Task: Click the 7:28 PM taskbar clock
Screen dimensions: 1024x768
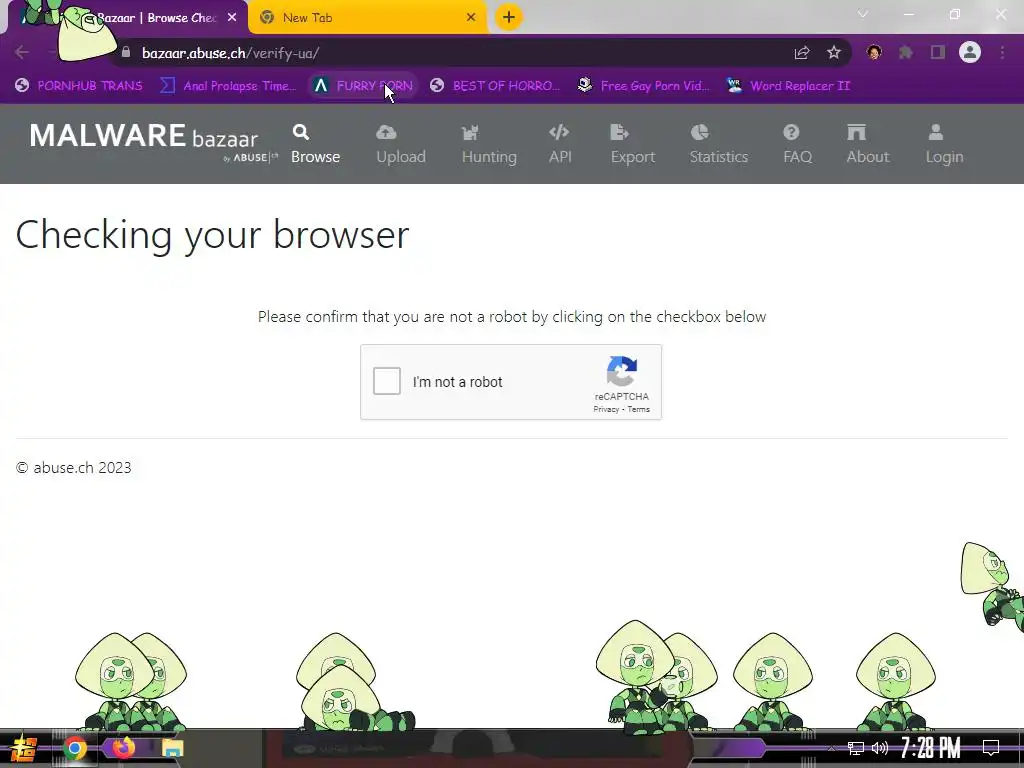Action: click(x=931, y=748)
